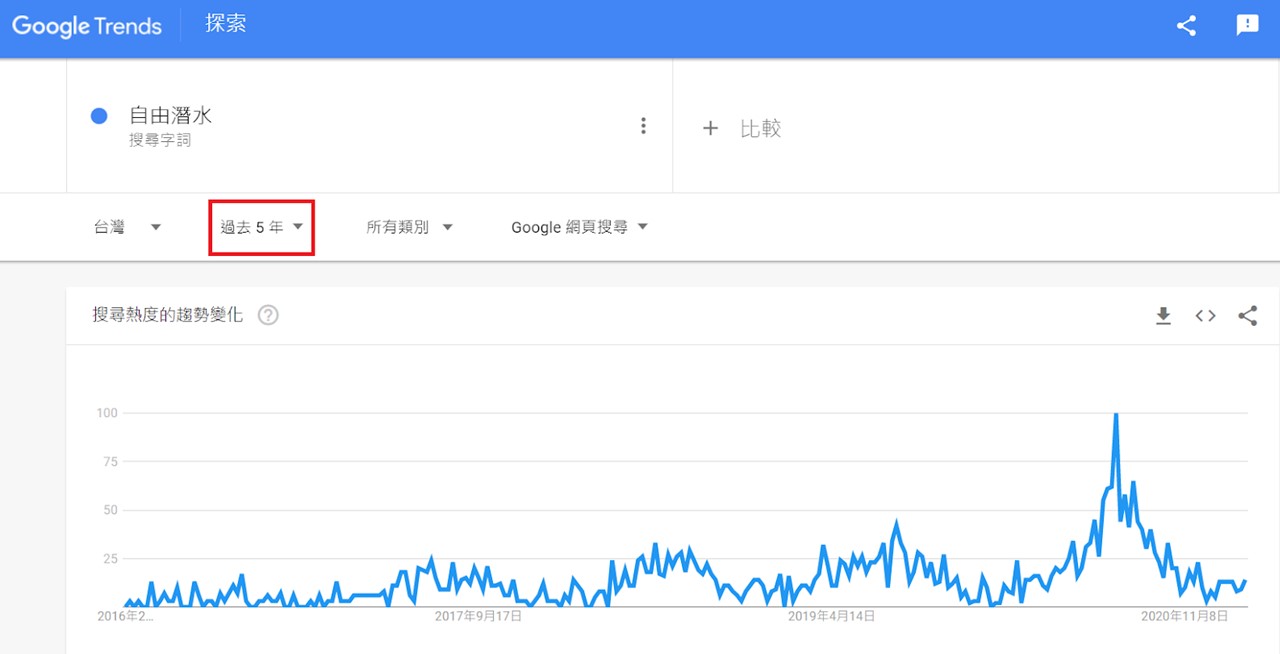Open the three-dot menu for 自由潛水

[x=643, y=126]
